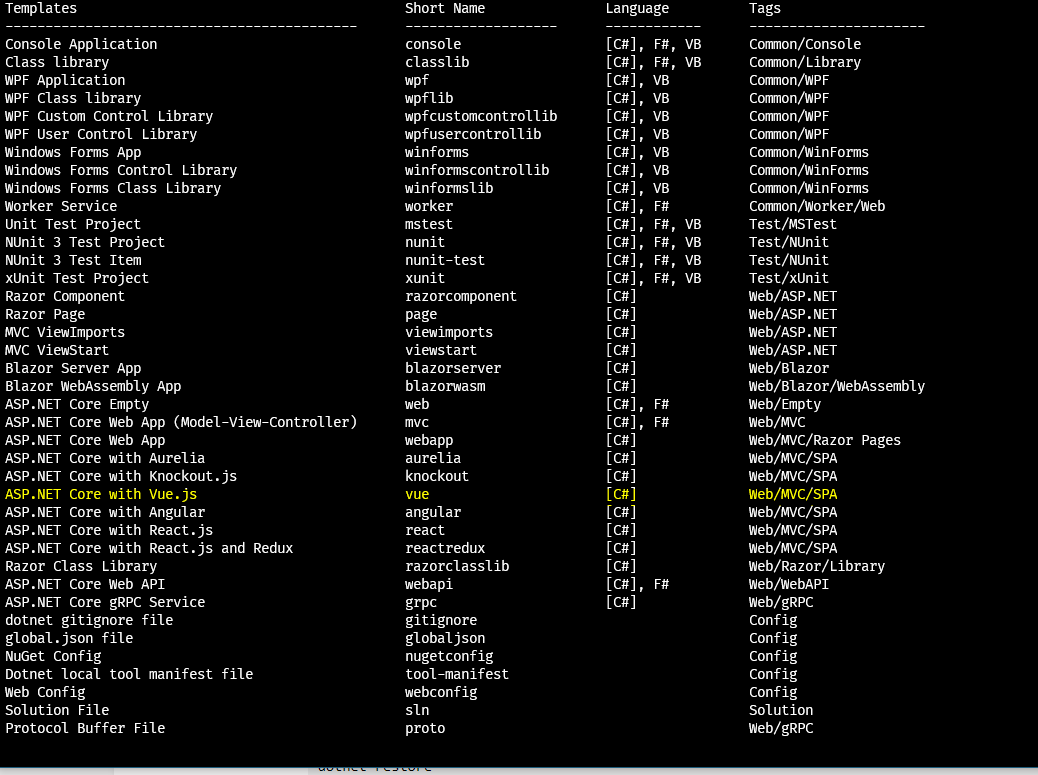Click the 'webconfig' short name

click(441, 692)
